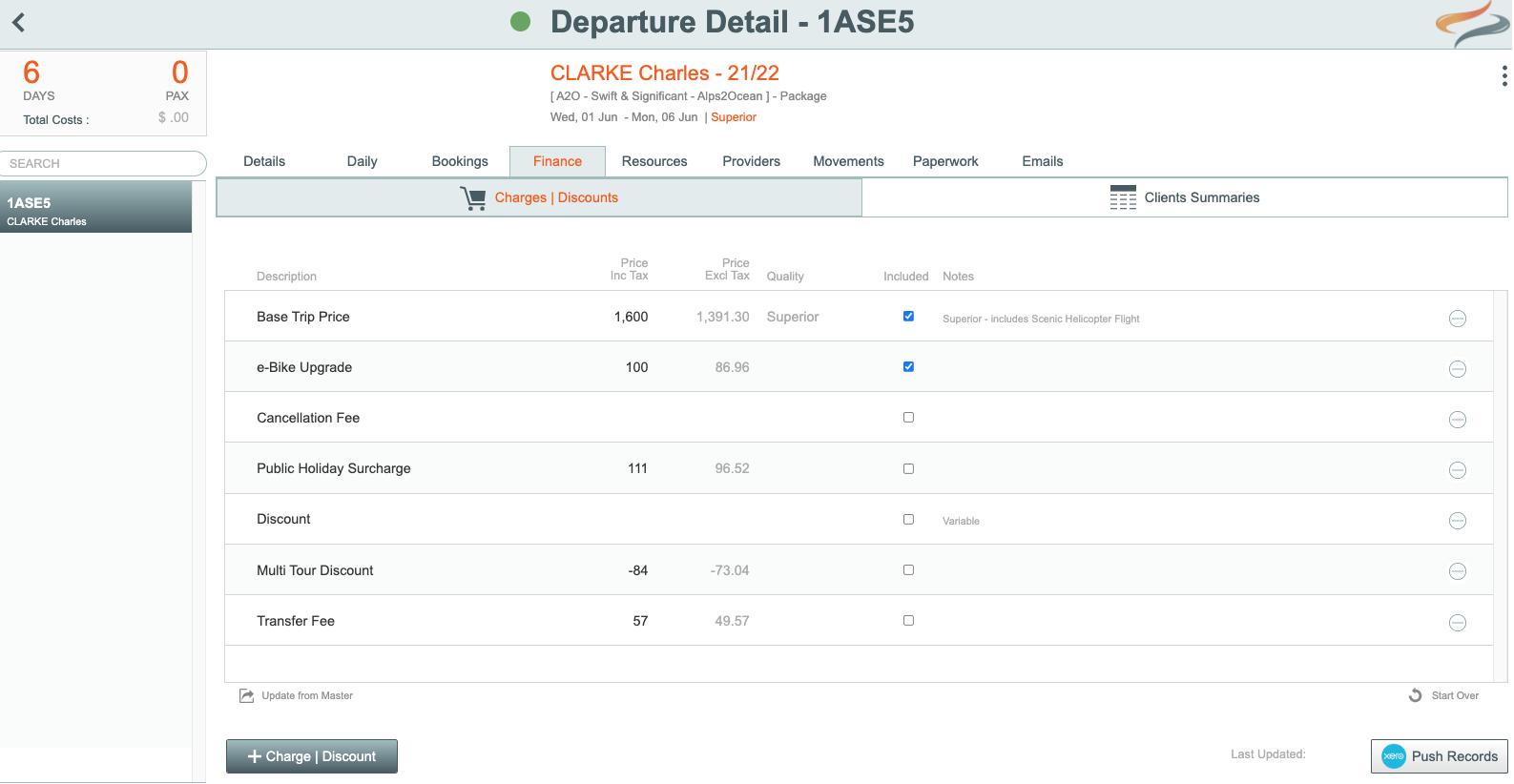Click the 1,600 price inc tax value
1514x784 pixels.
[631, 317]
